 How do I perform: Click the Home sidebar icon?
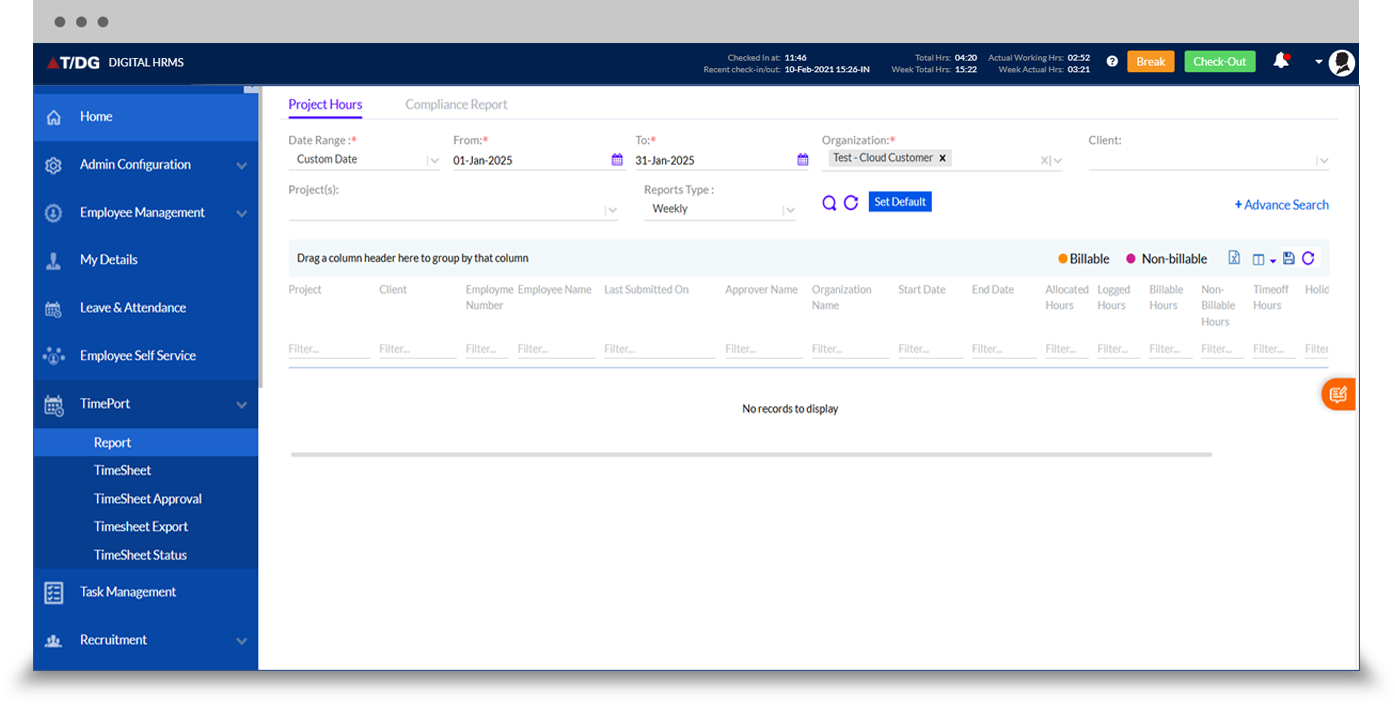pos(54,117)
